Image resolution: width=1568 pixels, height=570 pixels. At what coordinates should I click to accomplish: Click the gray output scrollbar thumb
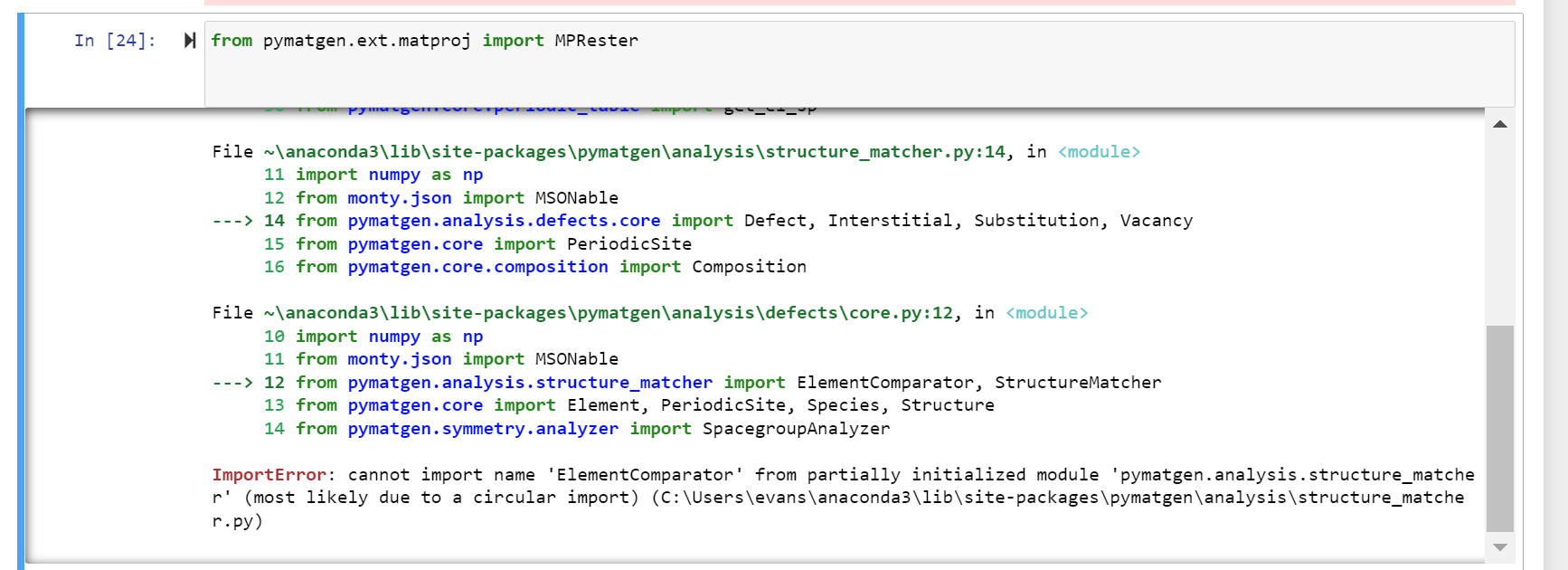[x=1499, y=428]
